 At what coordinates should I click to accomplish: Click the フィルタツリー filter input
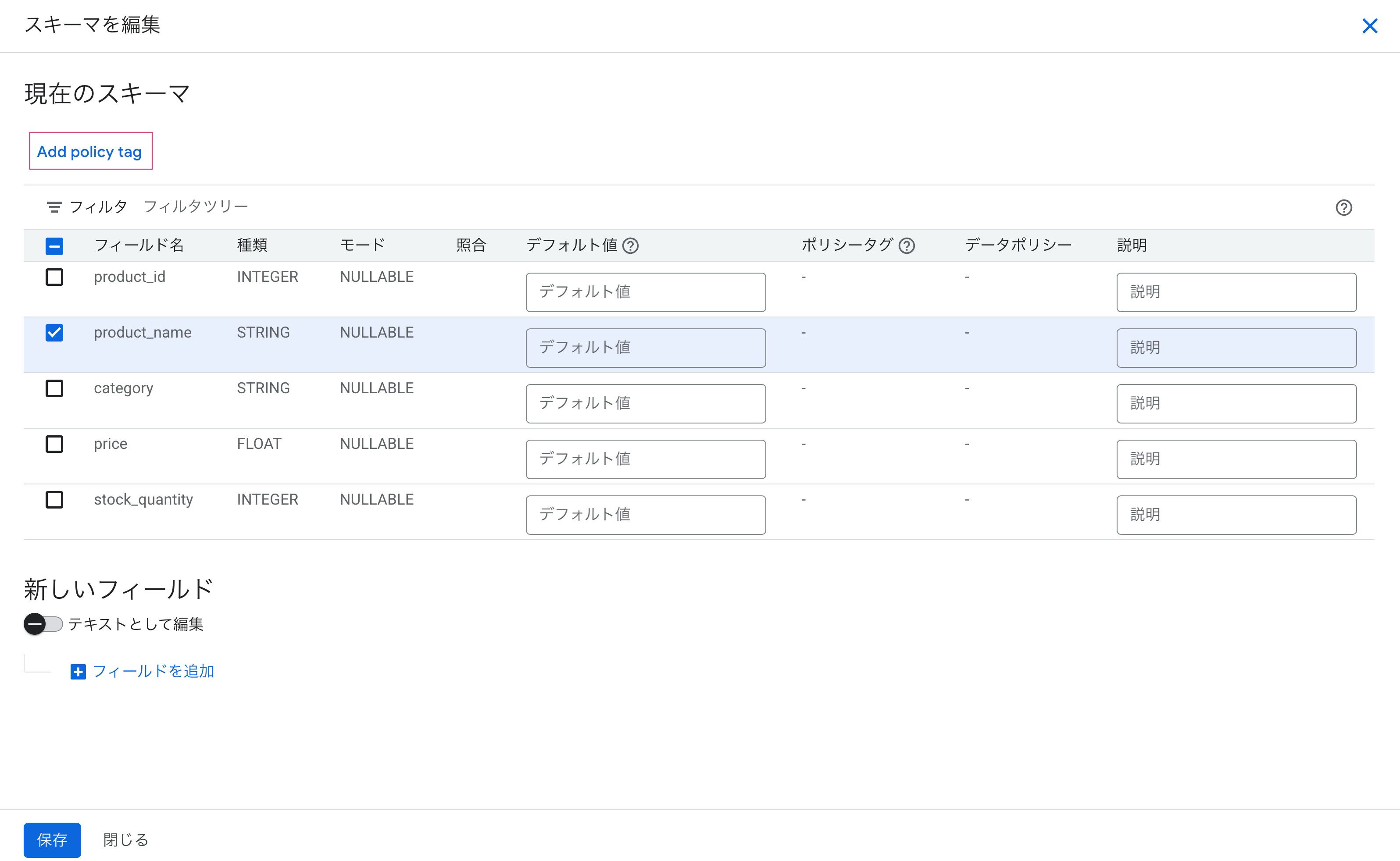(195, 207)
